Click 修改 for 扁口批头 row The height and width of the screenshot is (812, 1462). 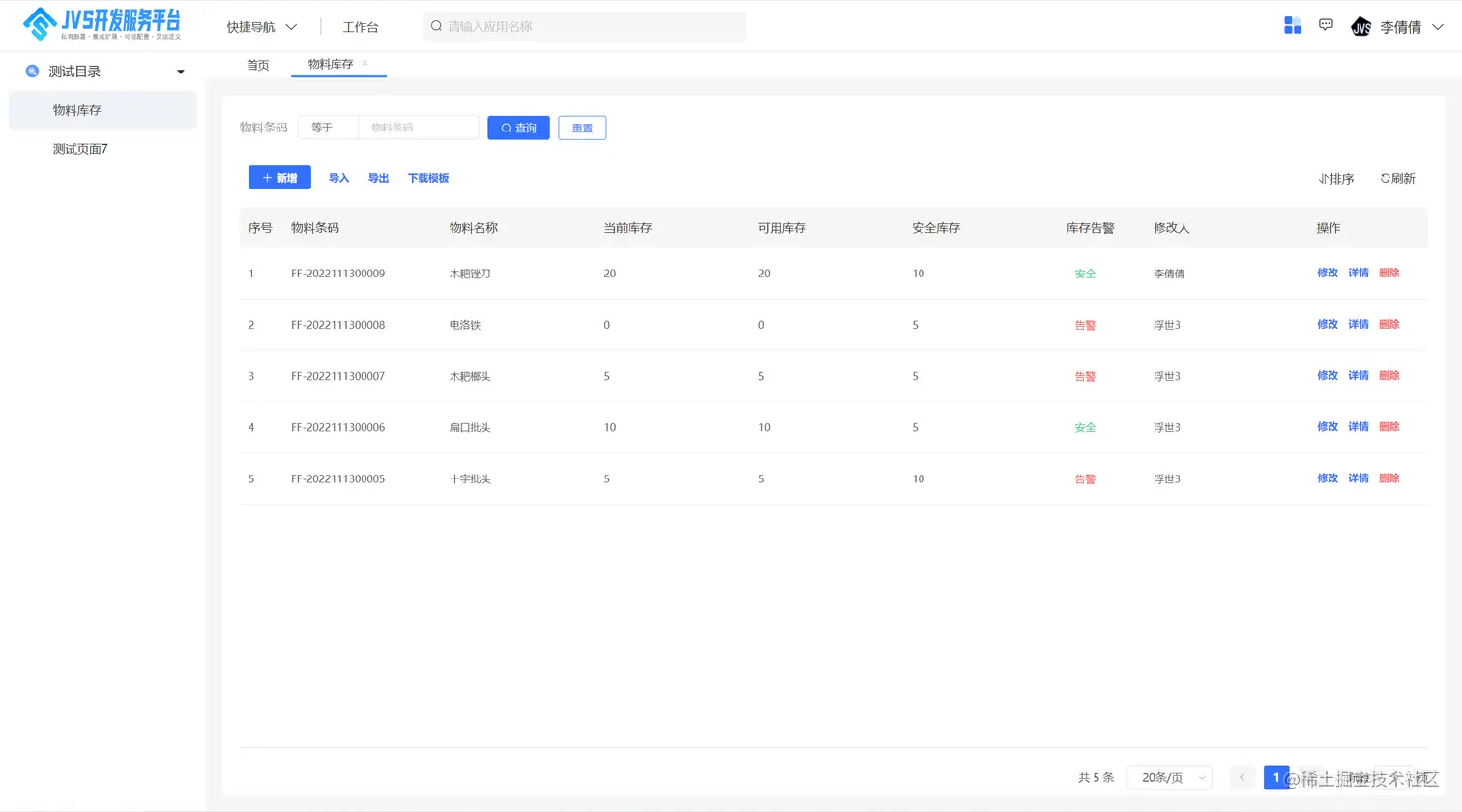click(1328, 426)
